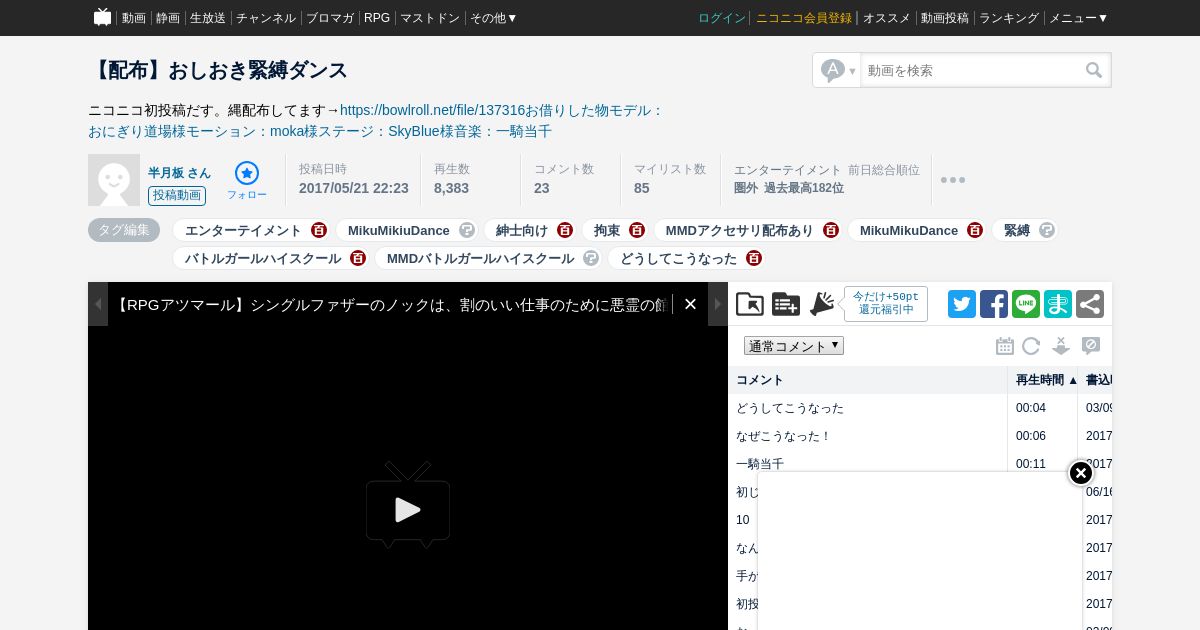This screenshot has height=630, width=1200.
Task: Open the past-comments calendar icon
Action: [x=1005, y=346]
